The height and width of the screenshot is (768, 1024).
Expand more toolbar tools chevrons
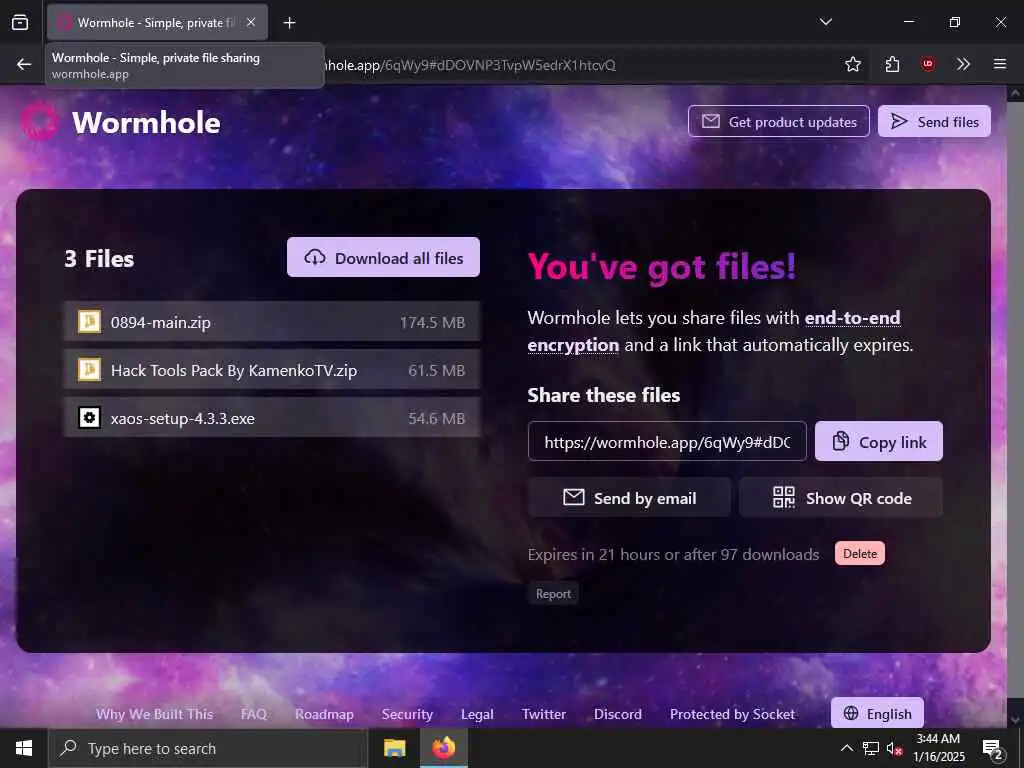point(963,64)
